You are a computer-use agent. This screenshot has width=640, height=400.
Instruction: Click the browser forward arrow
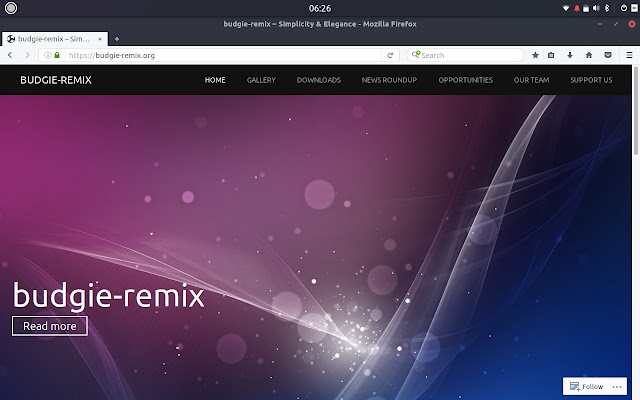click(27, 55)
